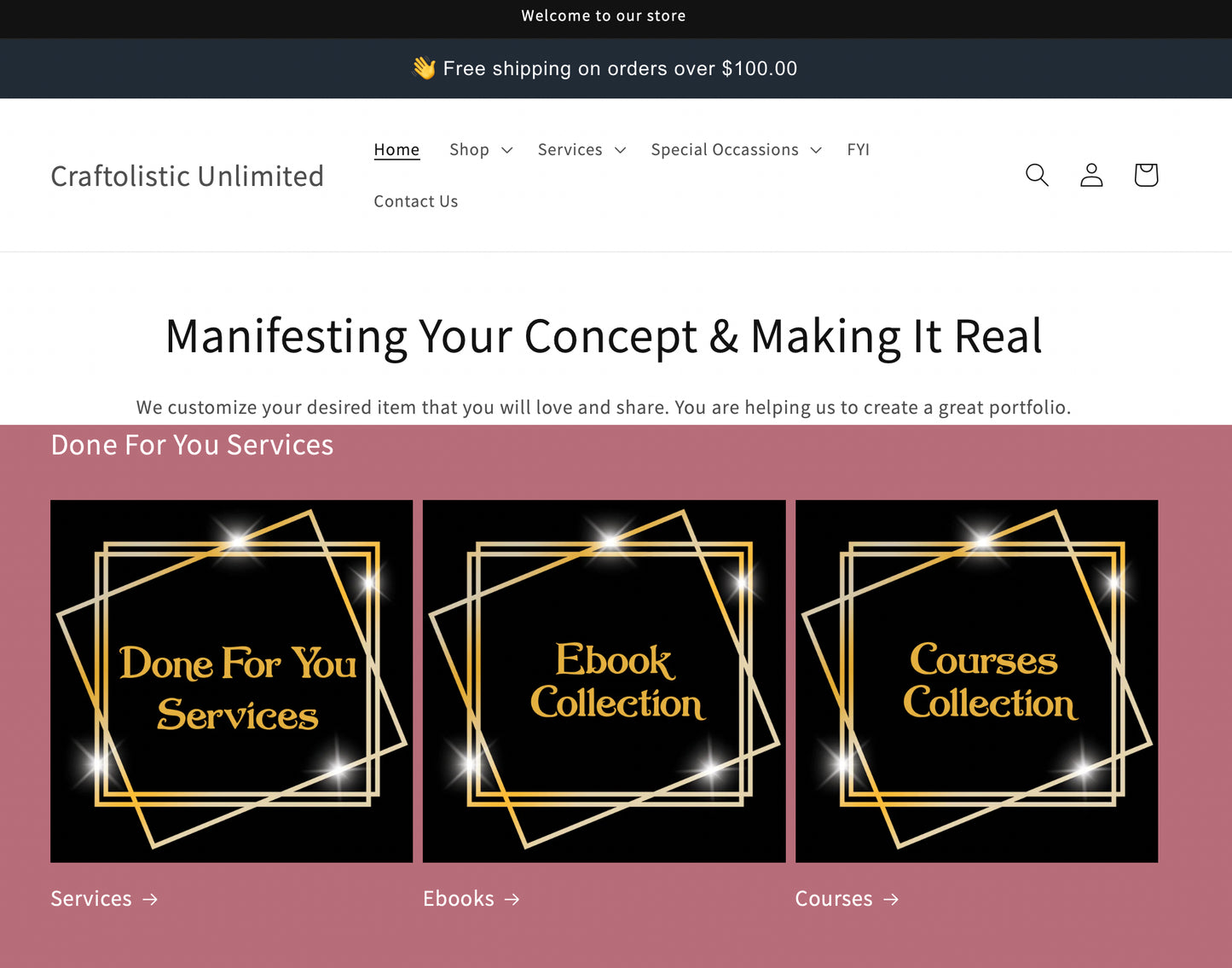The height and width of the screenshot is (968, 1232).
Task: Click the arrow next to Courses link
Action: tap(891, 899)
